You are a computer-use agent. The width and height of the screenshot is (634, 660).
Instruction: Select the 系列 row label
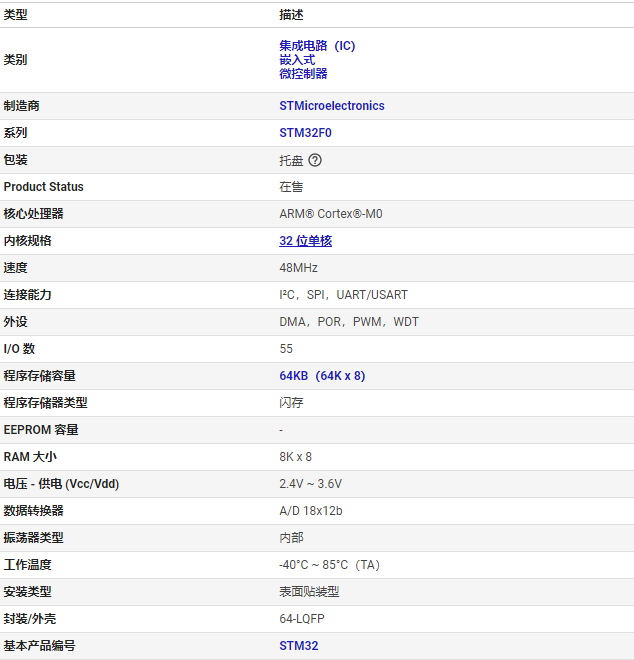tap(16, 133)
